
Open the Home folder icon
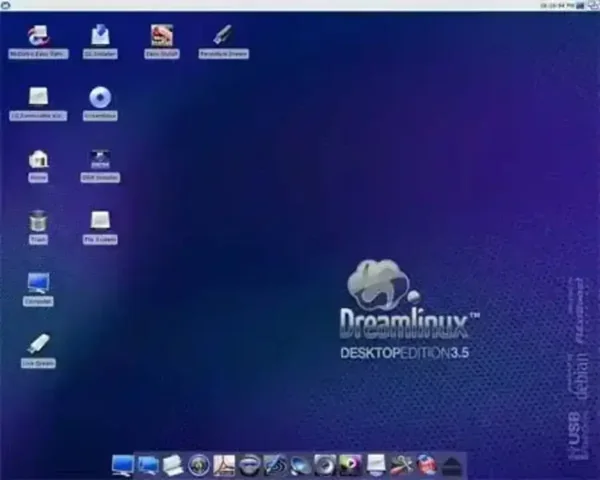[38, 159]
